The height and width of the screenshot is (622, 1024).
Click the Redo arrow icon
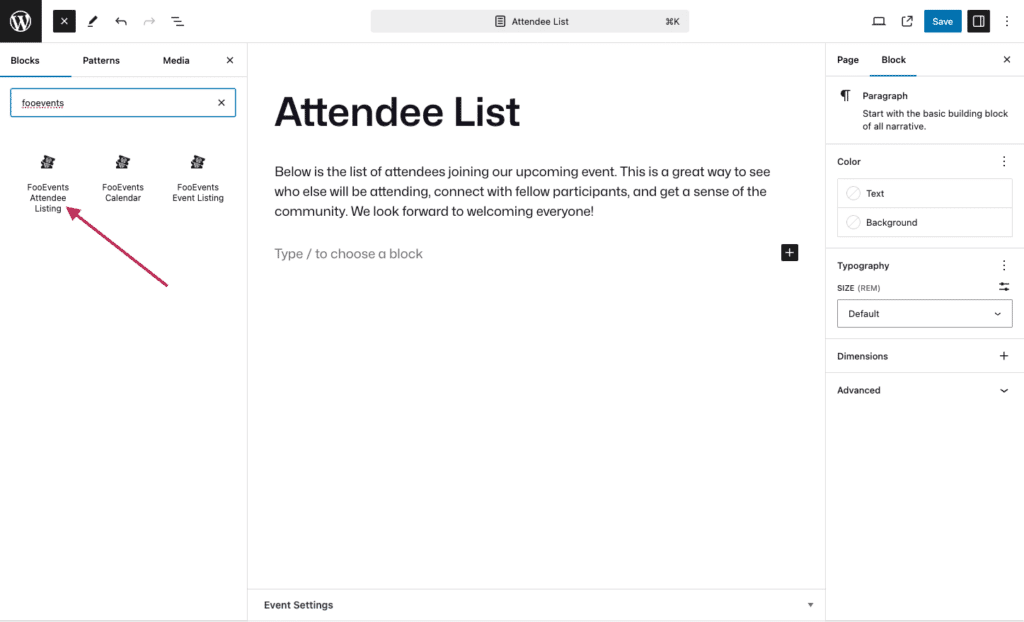(x=148, y=20)
